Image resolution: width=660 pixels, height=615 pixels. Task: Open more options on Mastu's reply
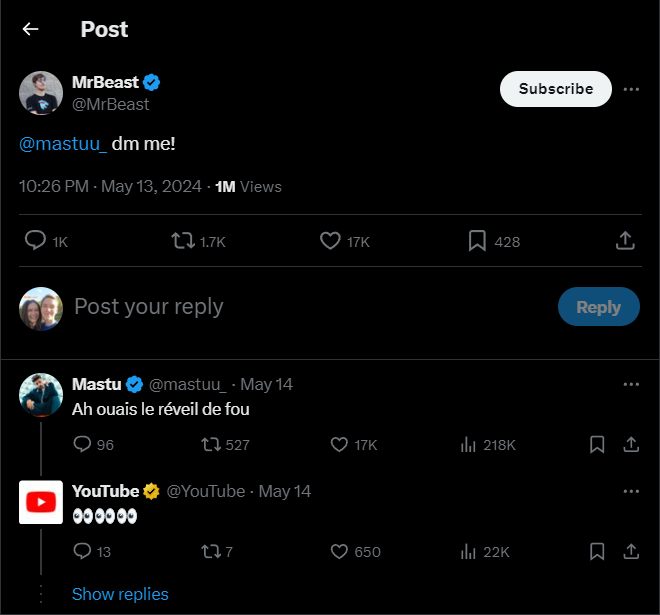[631, 384]
